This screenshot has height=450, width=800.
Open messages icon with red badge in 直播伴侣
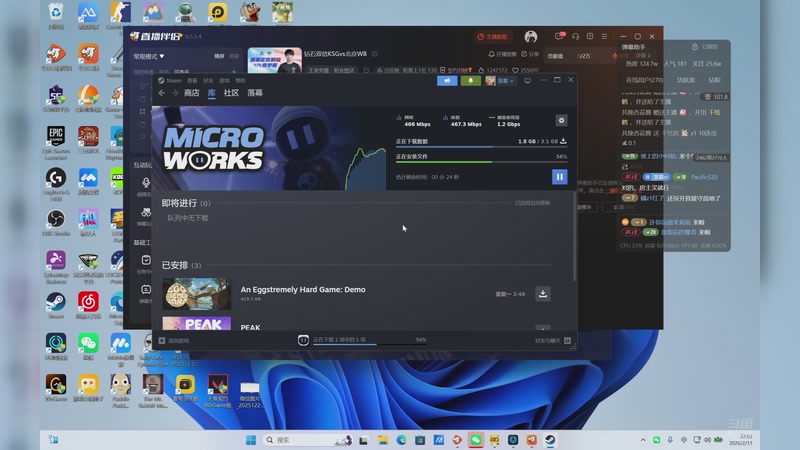coord(559,36)
